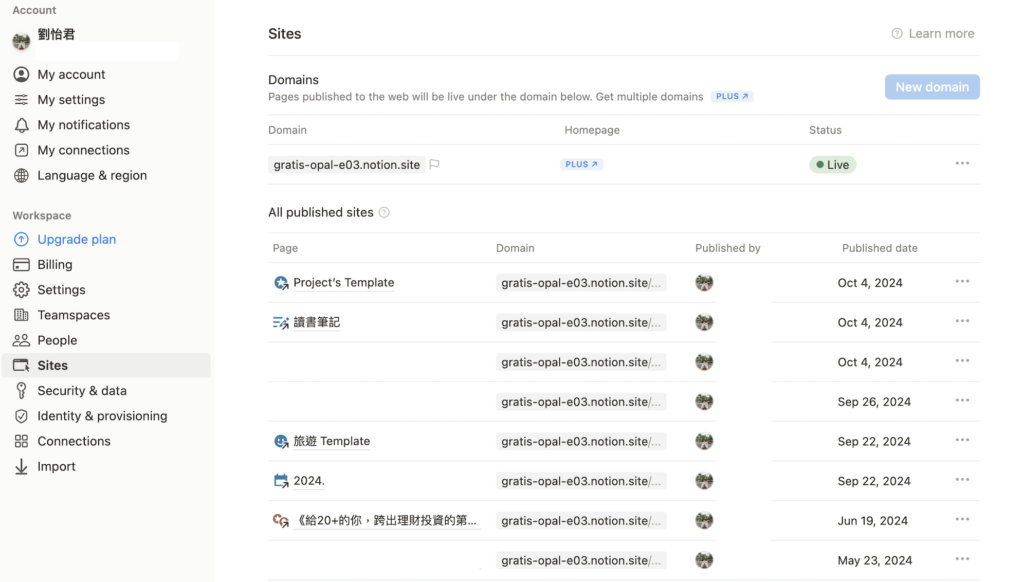Click the help icon next to All published sites
The image size is (1024, 582).
point(384,213)
